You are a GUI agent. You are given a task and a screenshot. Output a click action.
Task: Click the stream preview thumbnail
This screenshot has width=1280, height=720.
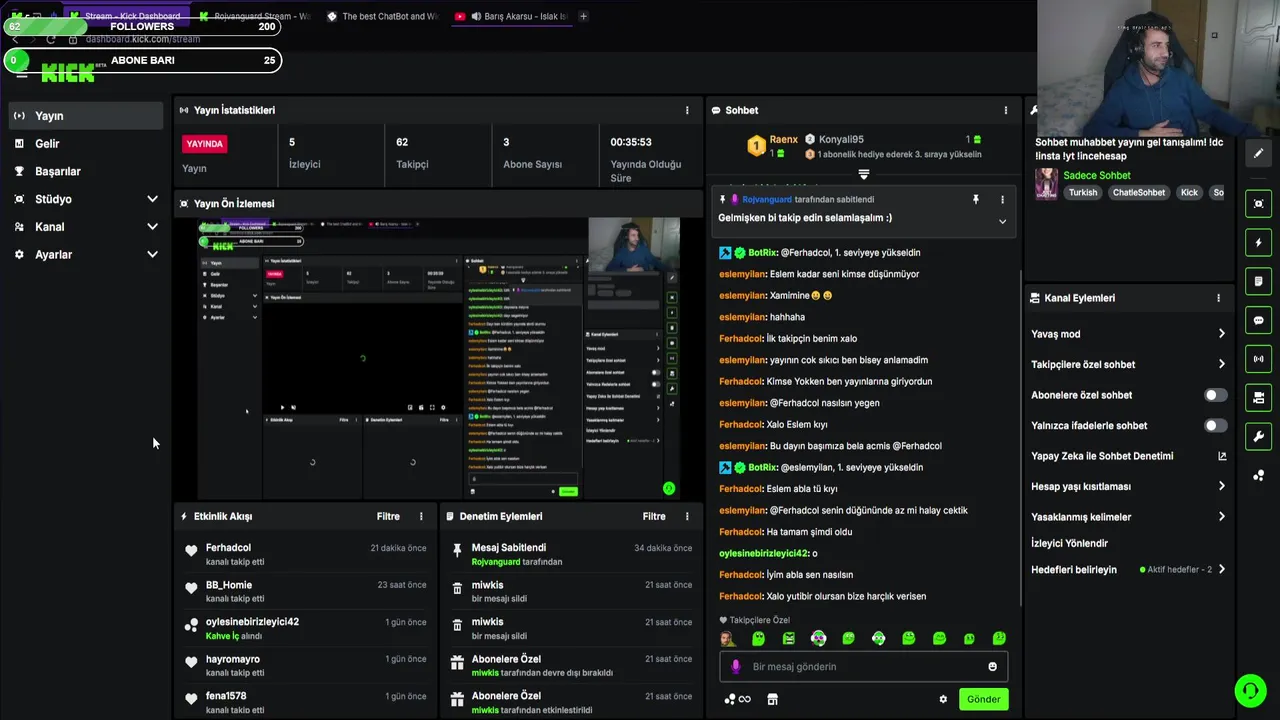coord(439,357)
